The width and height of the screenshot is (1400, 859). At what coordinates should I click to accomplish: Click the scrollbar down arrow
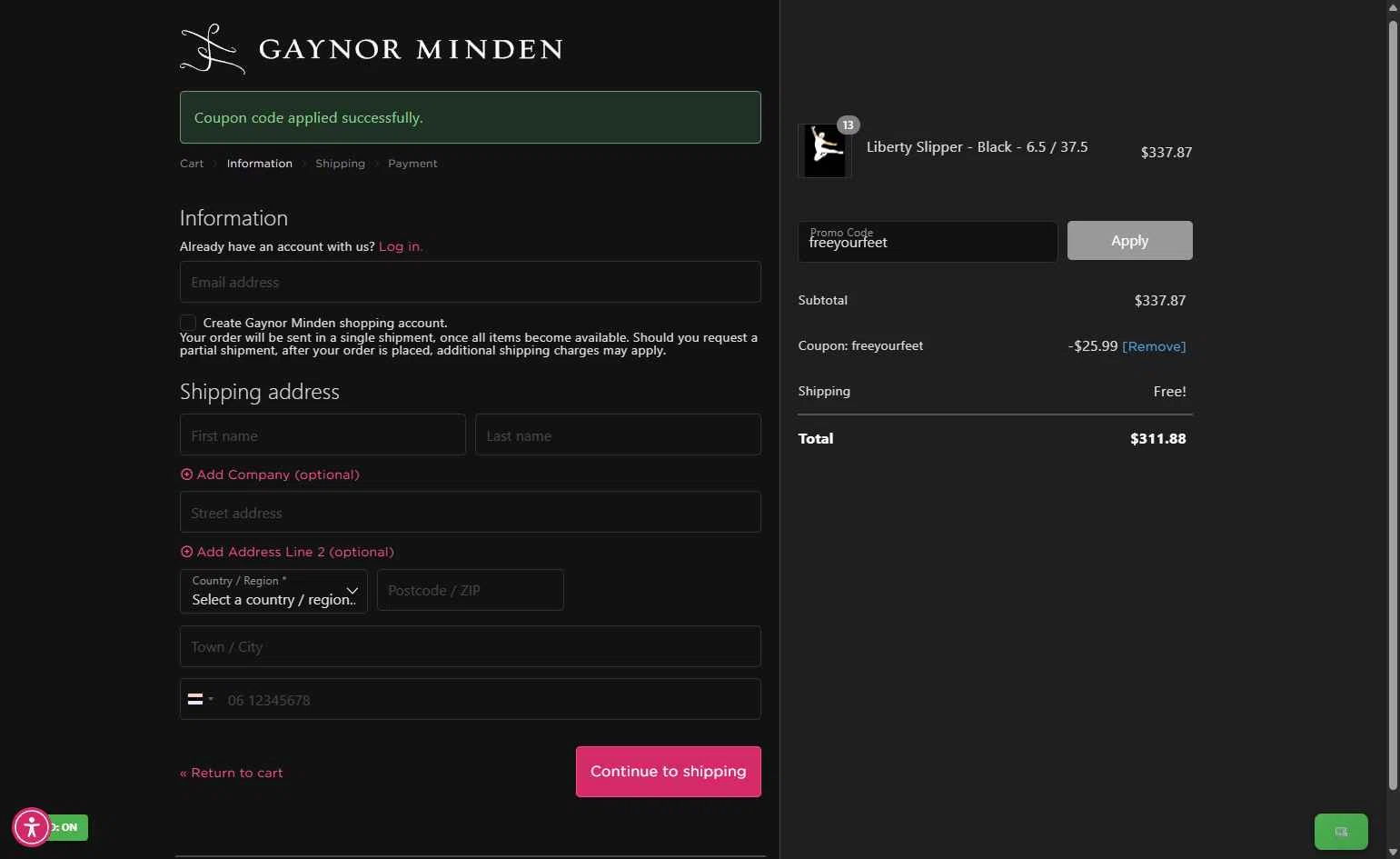1393,853
